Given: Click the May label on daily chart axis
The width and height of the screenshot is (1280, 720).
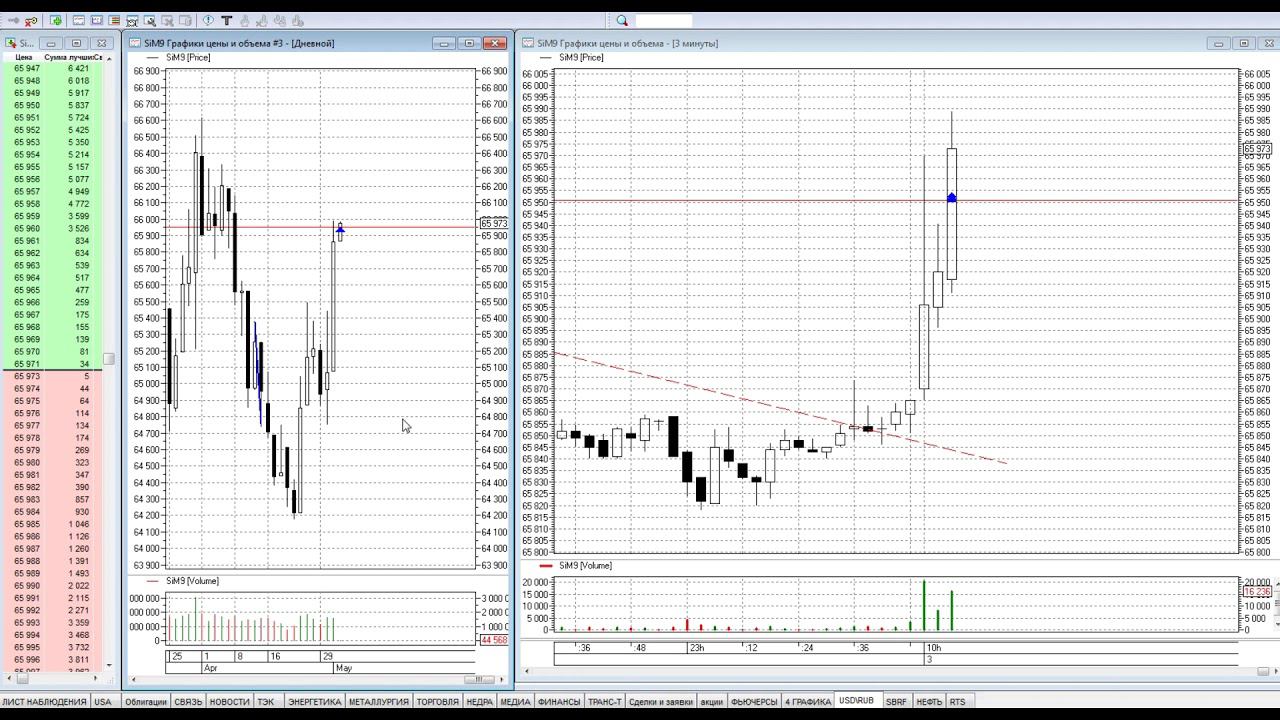Looking at the screenshot, I should [344, 667].
